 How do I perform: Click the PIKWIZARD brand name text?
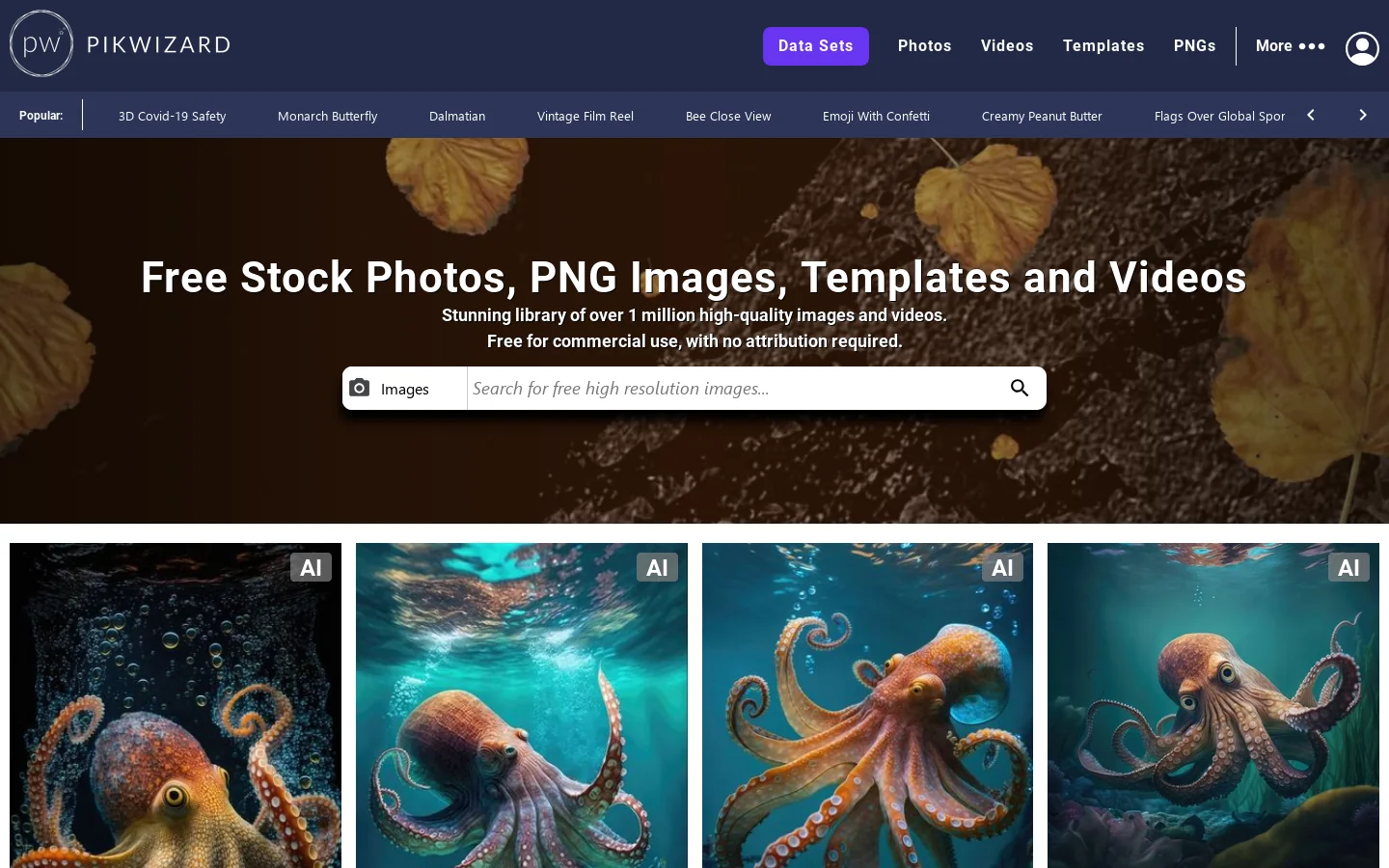pos(158,44)
